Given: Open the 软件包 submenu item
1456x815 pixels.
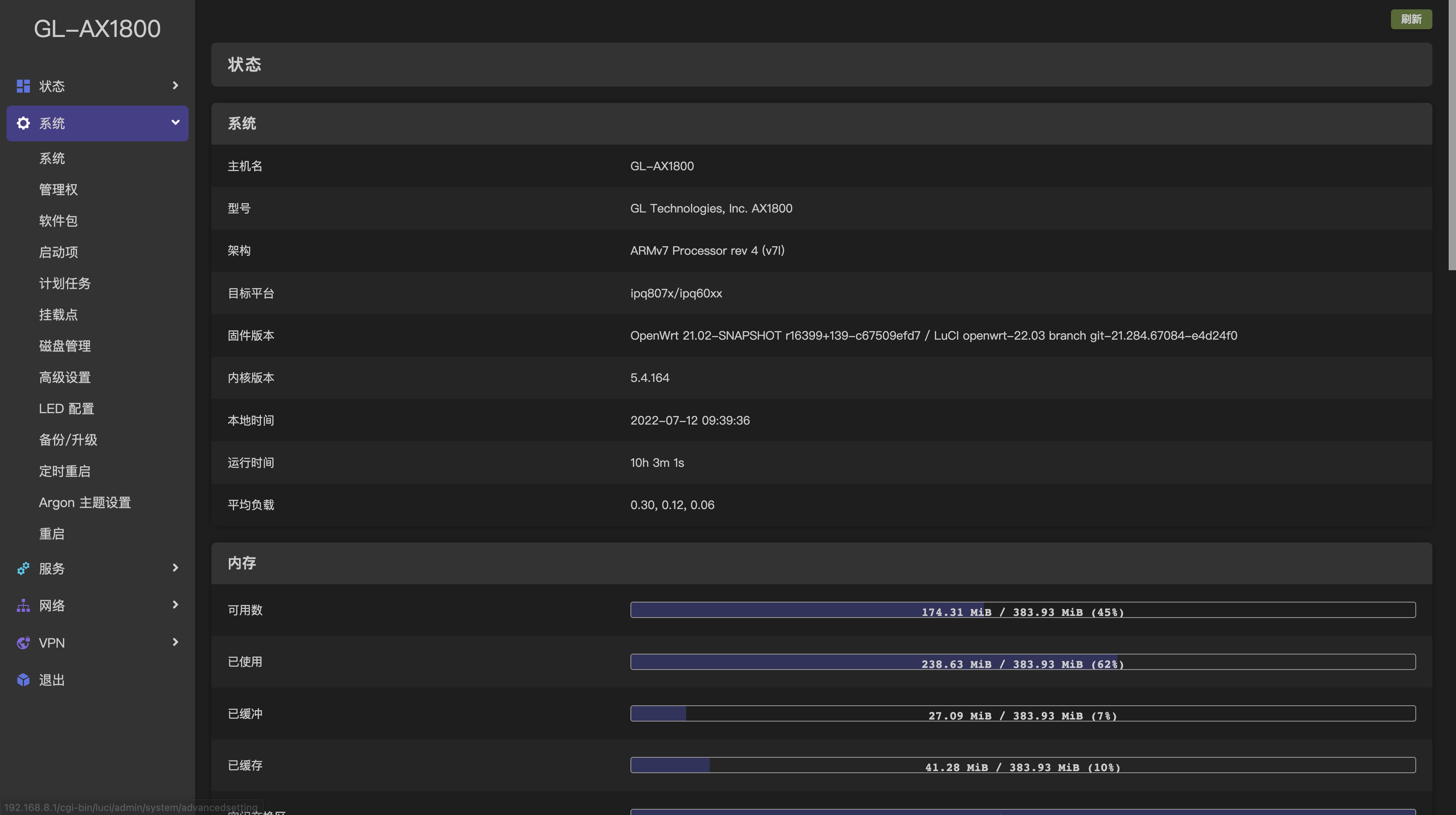Looking at the screenshot, I should click(58, 221).
